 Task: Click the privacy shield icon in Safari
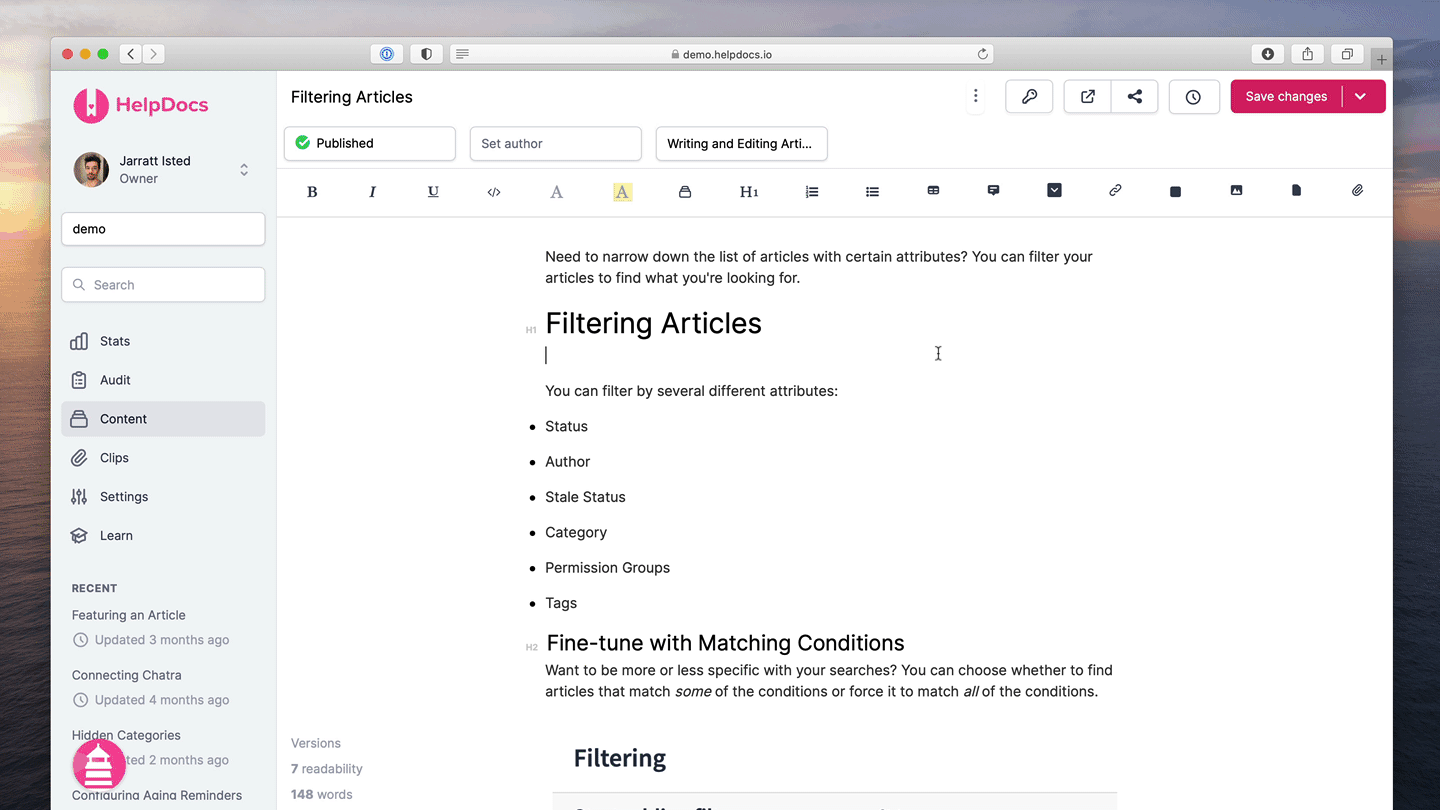click(x=426, y=54)
